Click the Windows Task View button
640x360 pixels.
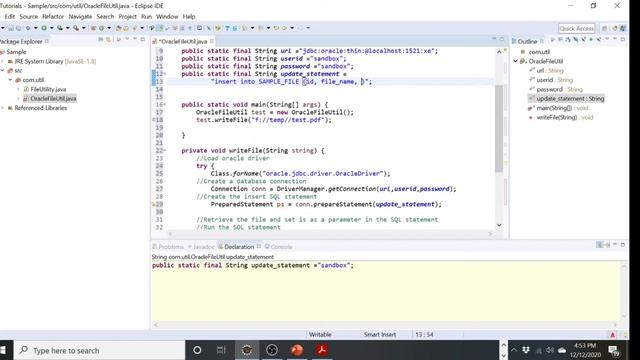[221, 350]
